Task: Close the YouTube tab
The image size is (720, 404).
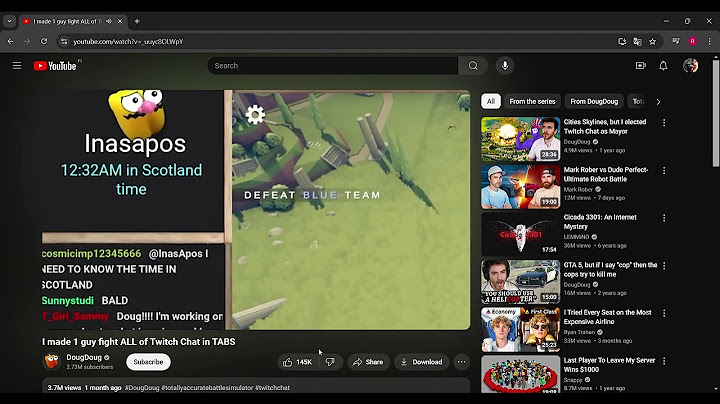Action: click(120, 21)
